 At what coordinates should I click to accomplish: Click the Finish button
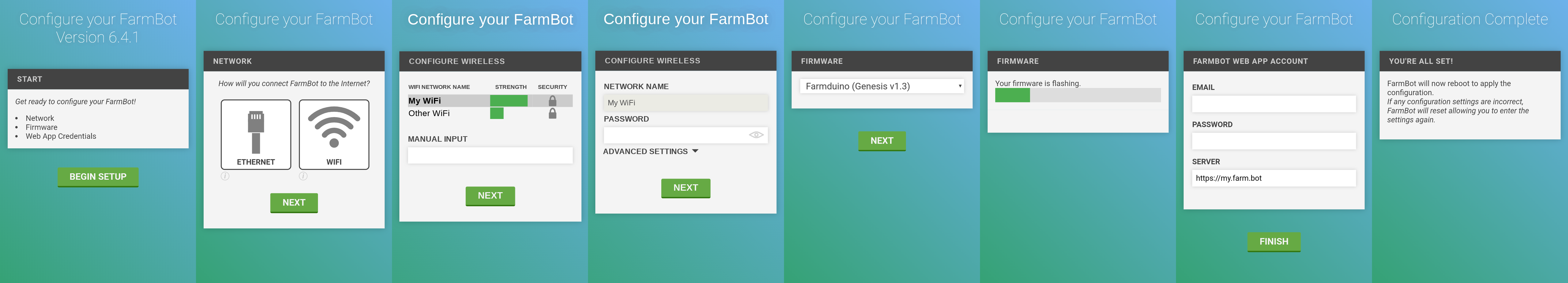pos(1273,241)
